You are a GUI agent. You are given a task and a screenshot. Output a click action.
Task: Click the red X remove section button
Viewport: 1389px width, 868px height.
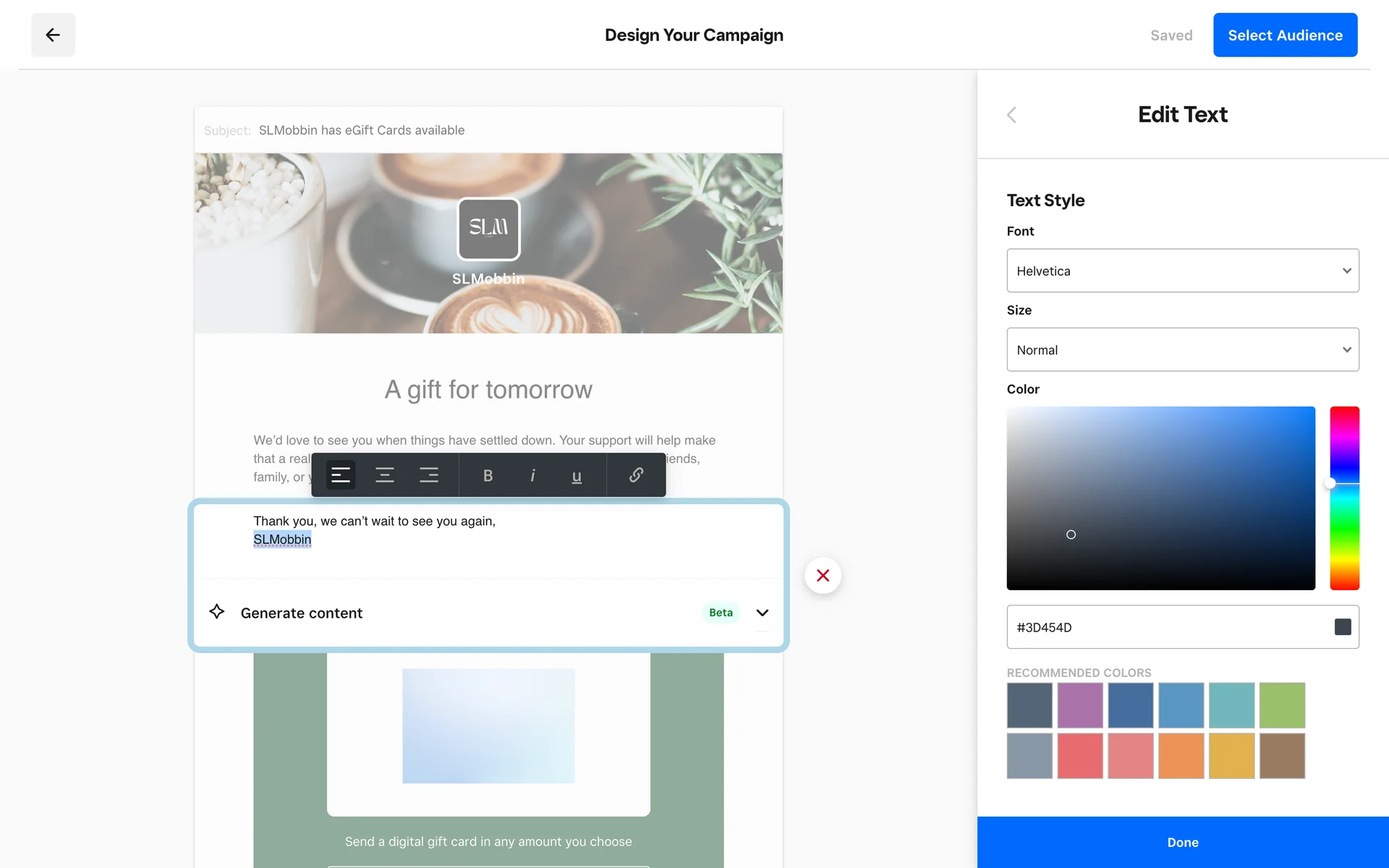(x=823, y=575)
